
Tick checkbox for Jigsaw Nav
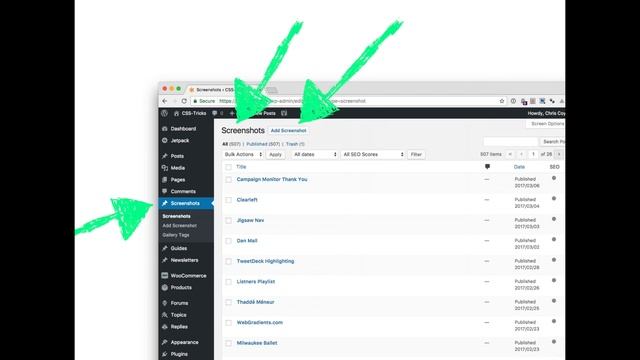click(x=229, y=220)
